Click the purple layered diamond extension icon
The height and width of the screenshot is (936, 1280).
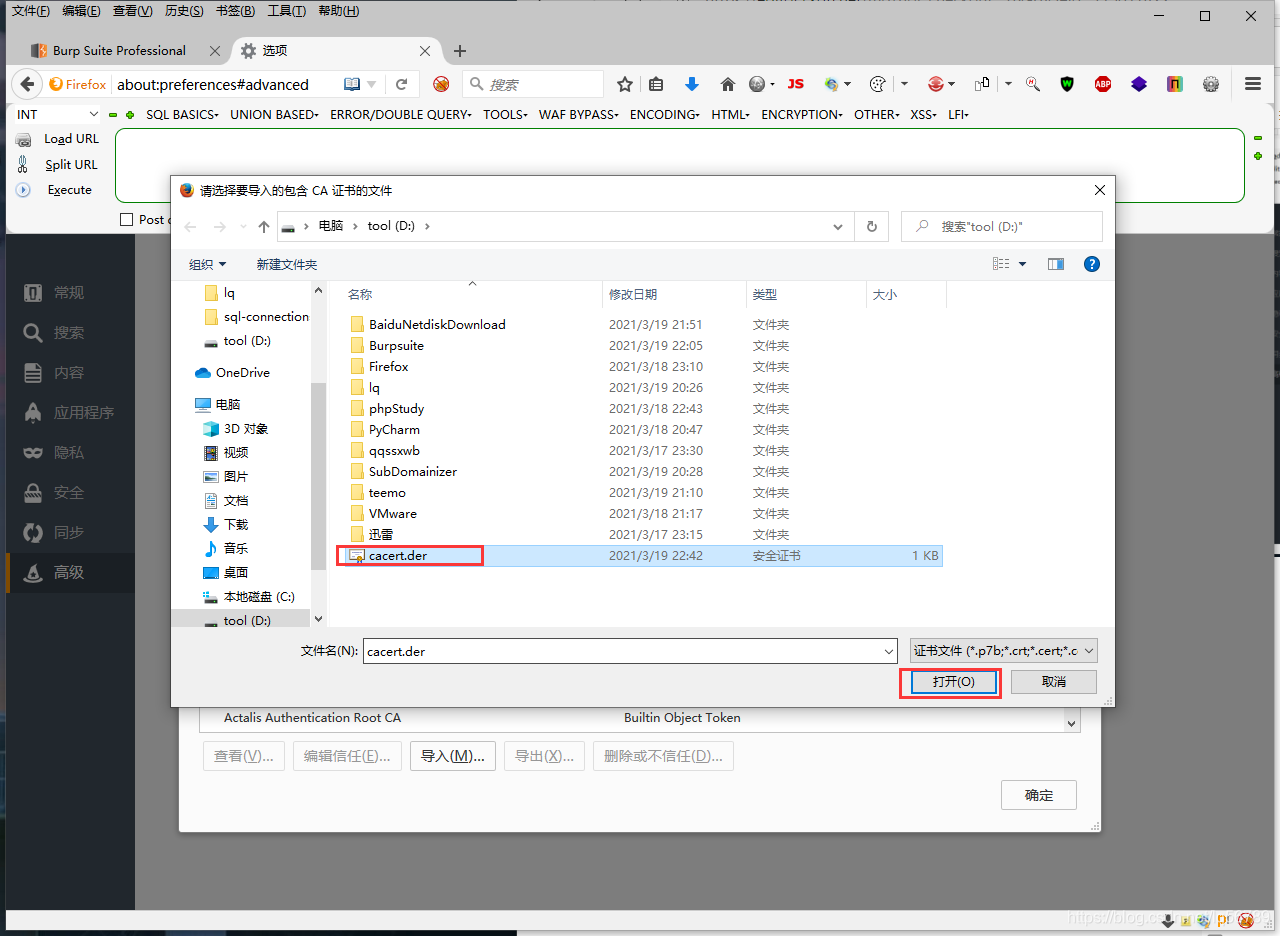coord(1139,85)
